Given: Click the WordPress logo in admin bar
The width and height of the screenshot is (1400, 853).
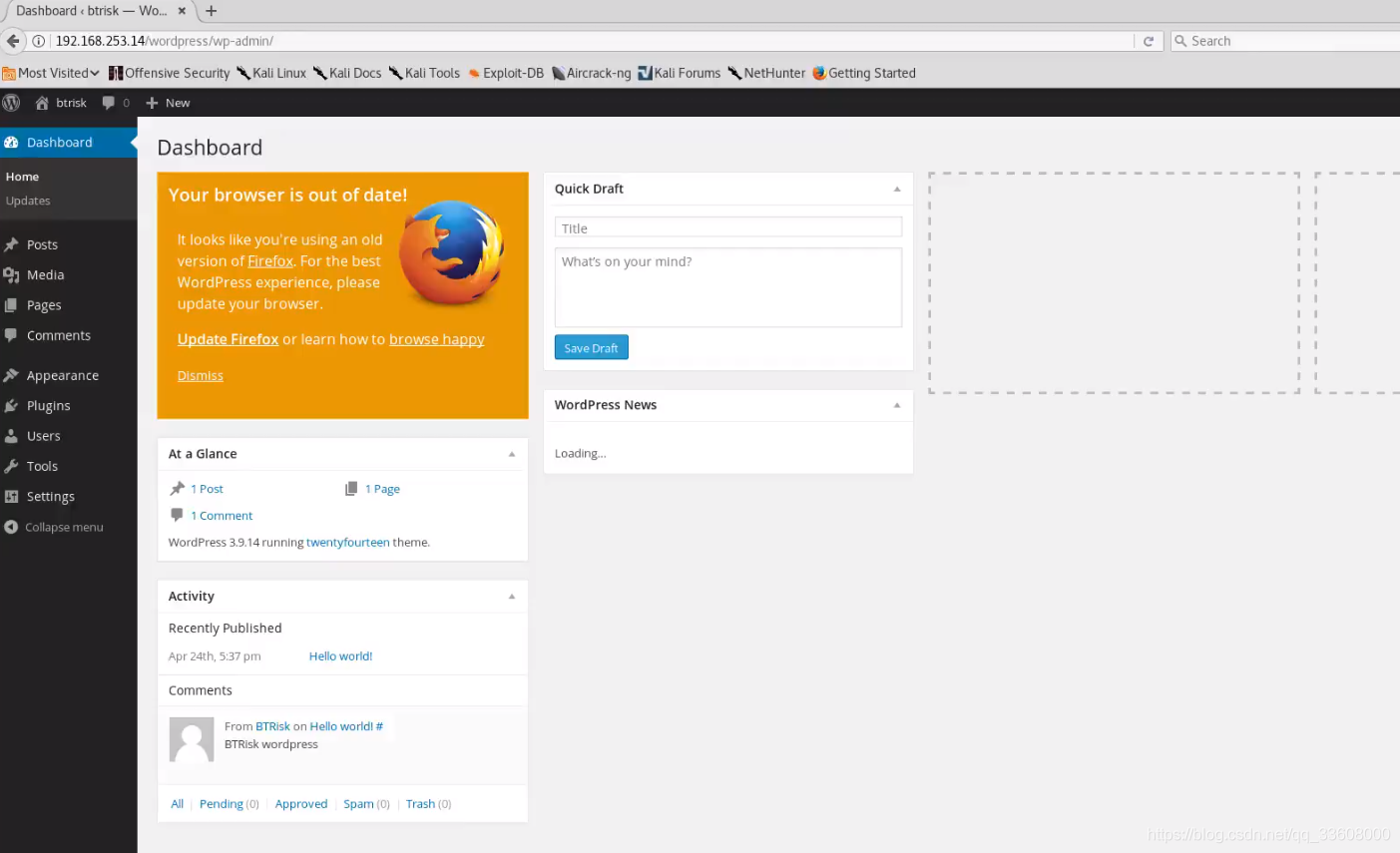Looking at the screenshot, I should [x=11, y=103].
